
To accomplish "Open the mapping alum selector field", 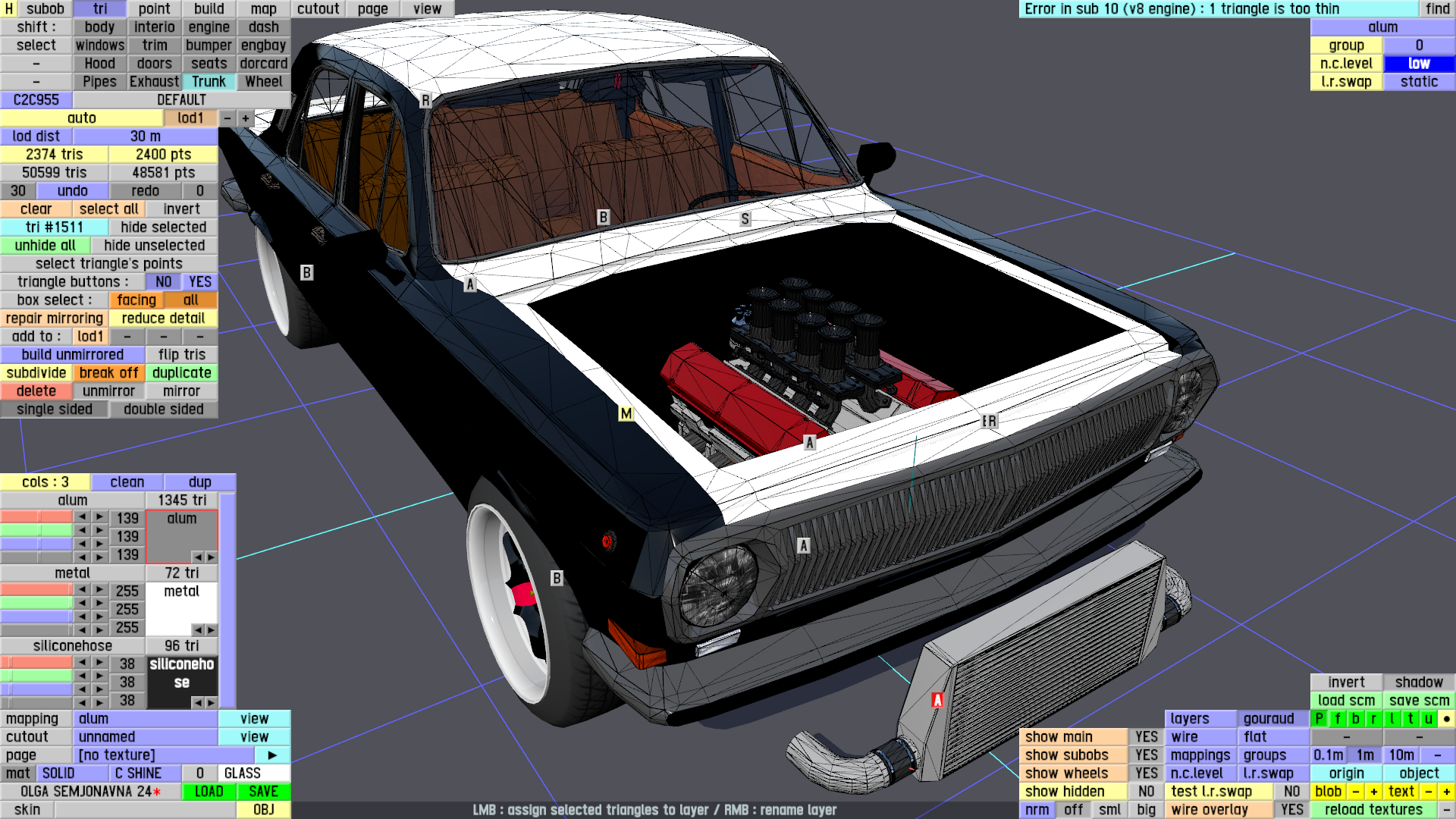I will pyautogui.click(x=146, y=719).
